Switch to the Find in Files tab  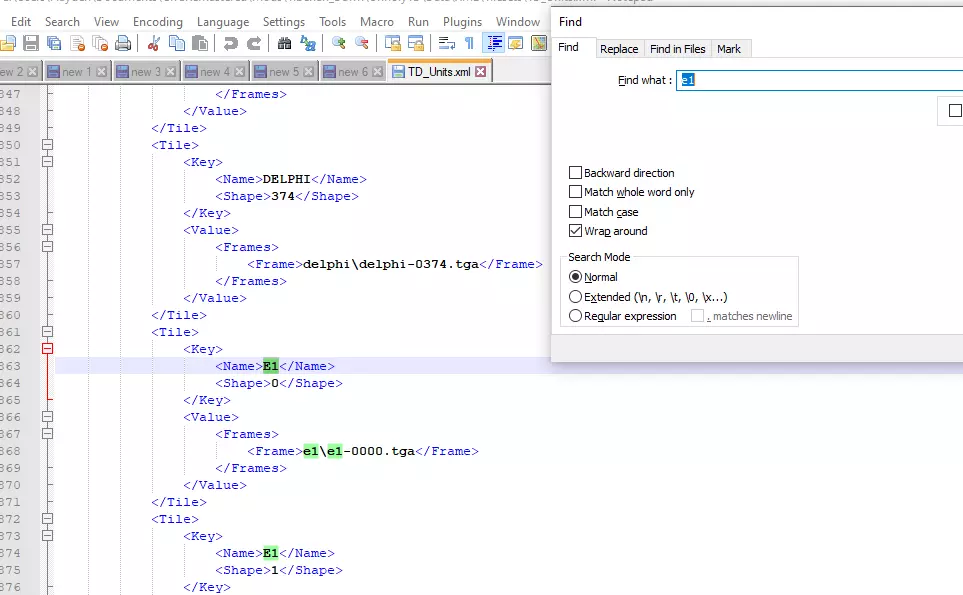click(677, 49)
